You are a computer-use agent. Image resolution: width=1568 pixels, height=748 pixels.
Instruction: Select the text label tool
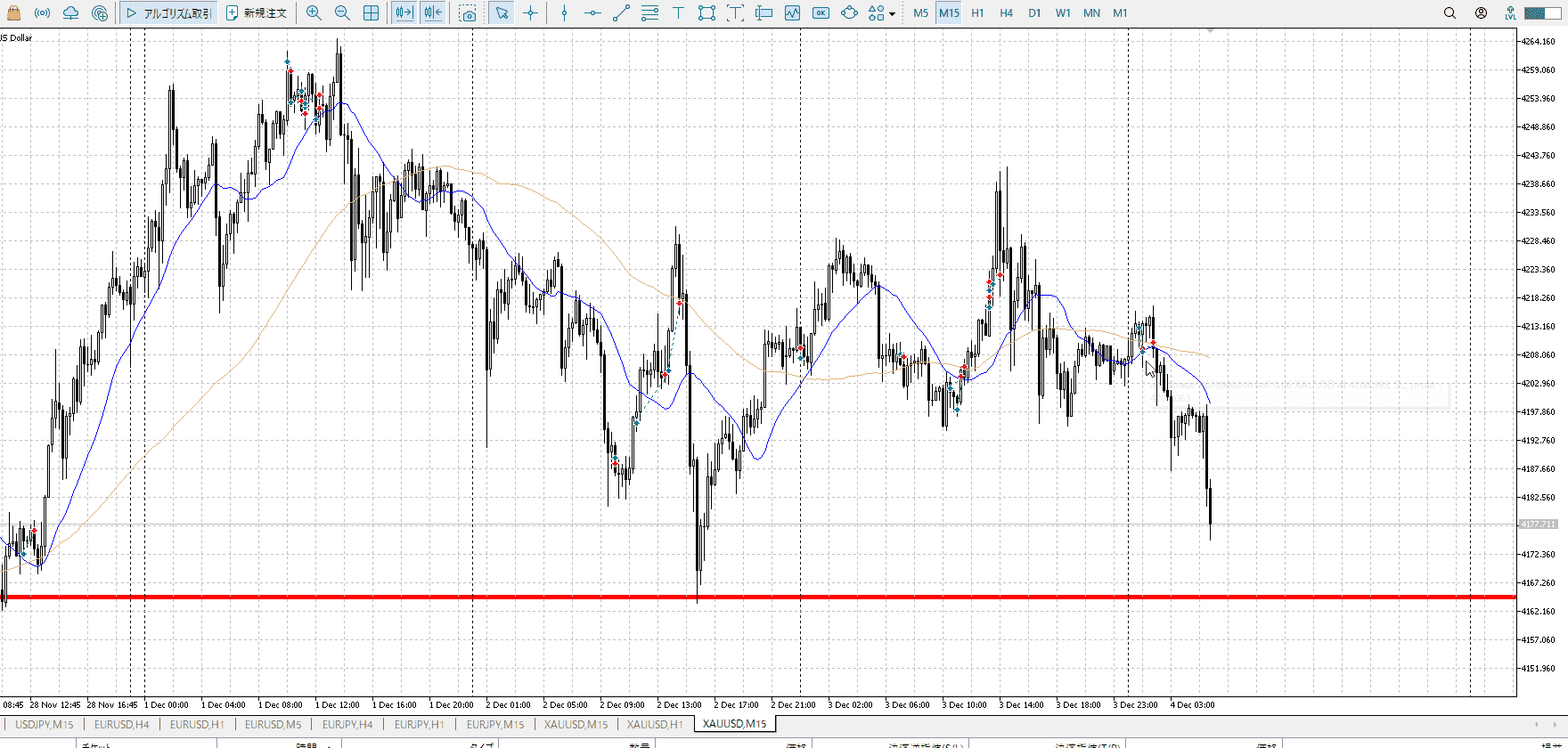click(x=678, y=13)
